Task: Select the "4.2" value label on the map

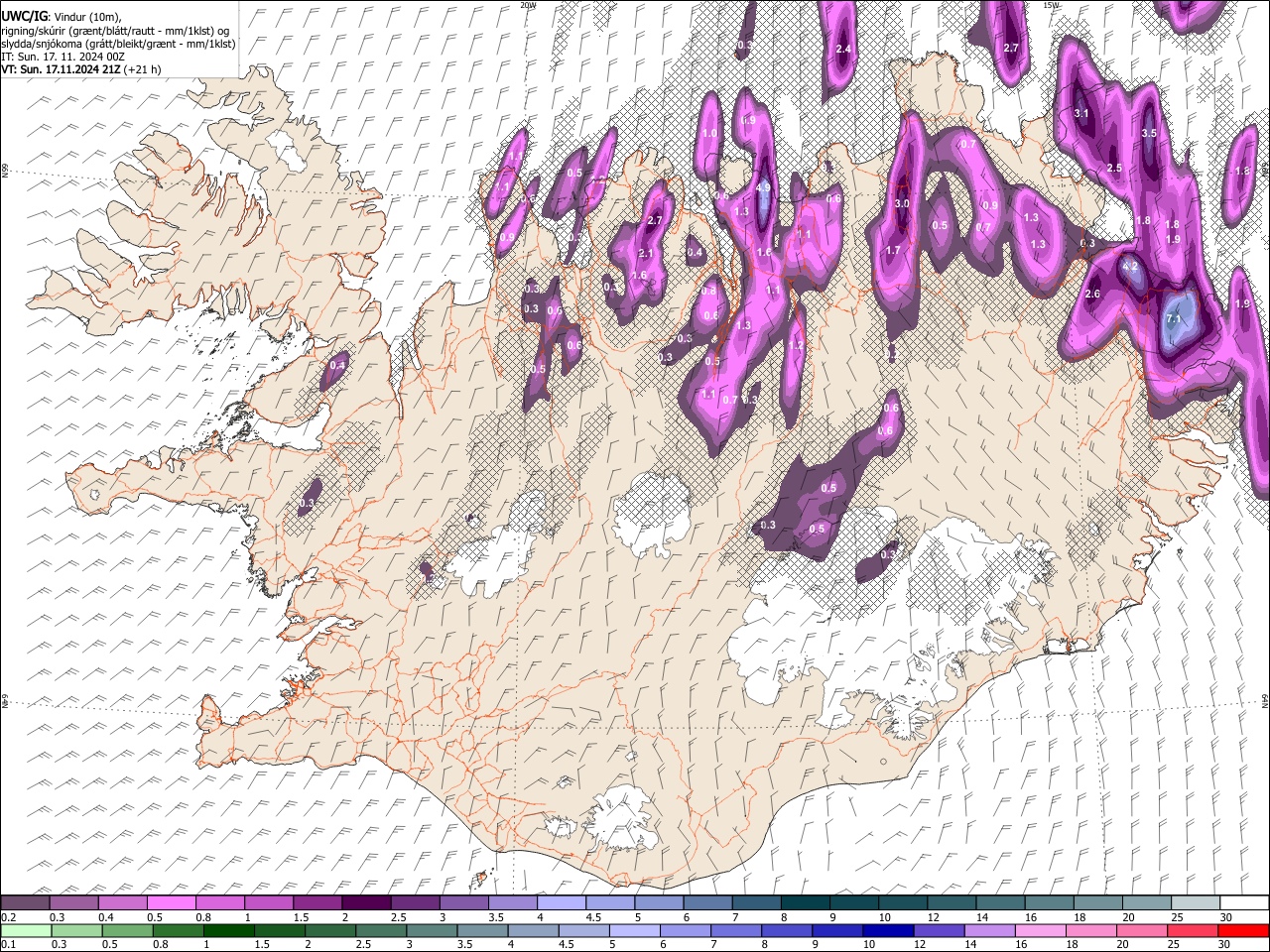Action: (x=1130, y=267)
